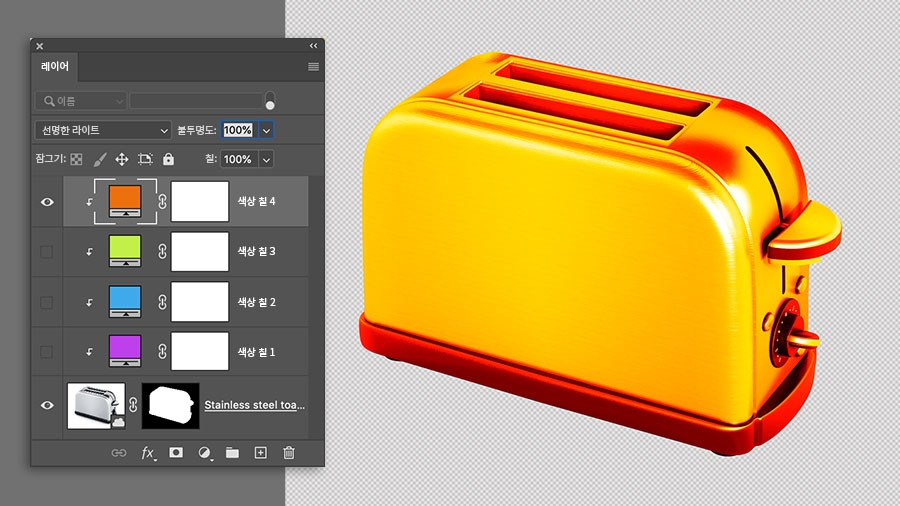900x506 pixels.
Task: Toggle mask link icon on 색상 칠 3
Action: pyautogui.click(x=162, y=251)
